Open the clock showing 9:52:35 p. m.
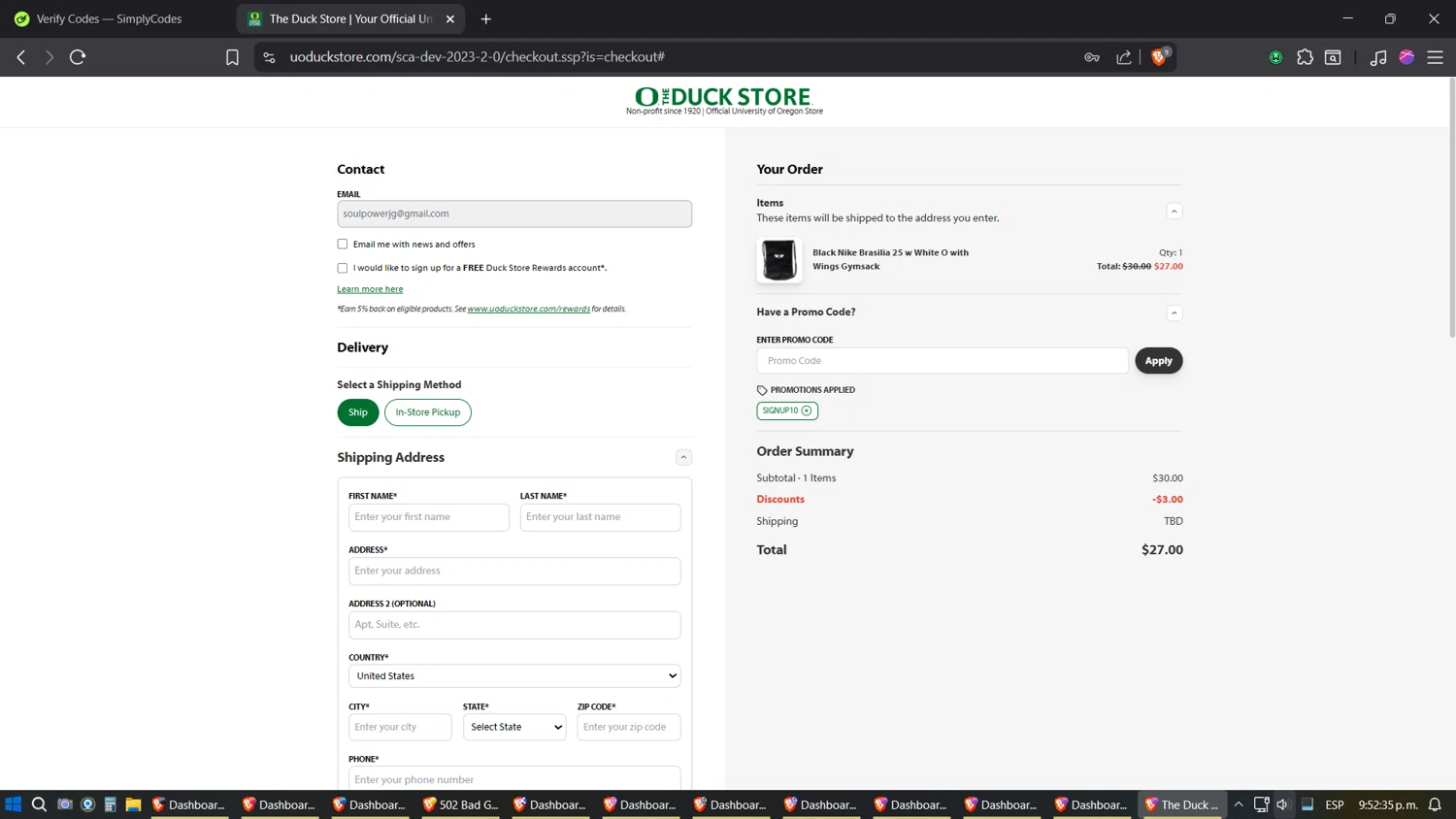The height and width of the screenshot is (819, 1456). (1388, 804)
